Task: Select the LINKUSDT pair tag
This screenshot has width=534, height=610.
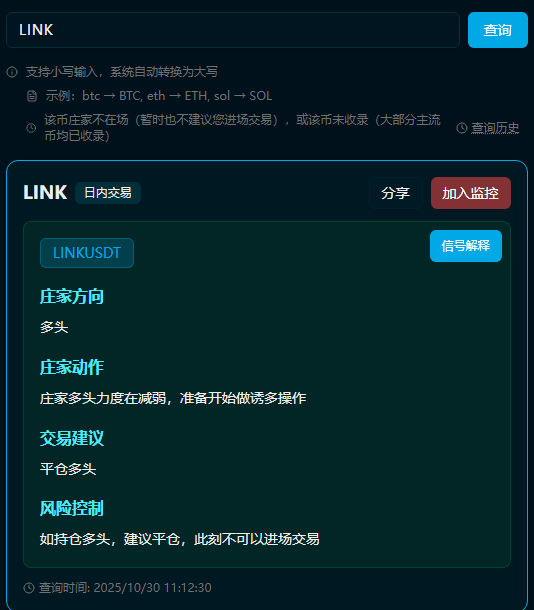Action: click(87, 253)
